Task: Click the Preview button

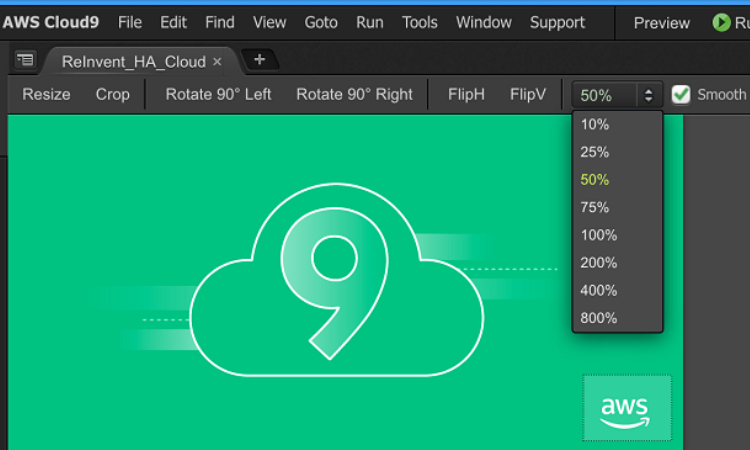Action: point(662,23)
